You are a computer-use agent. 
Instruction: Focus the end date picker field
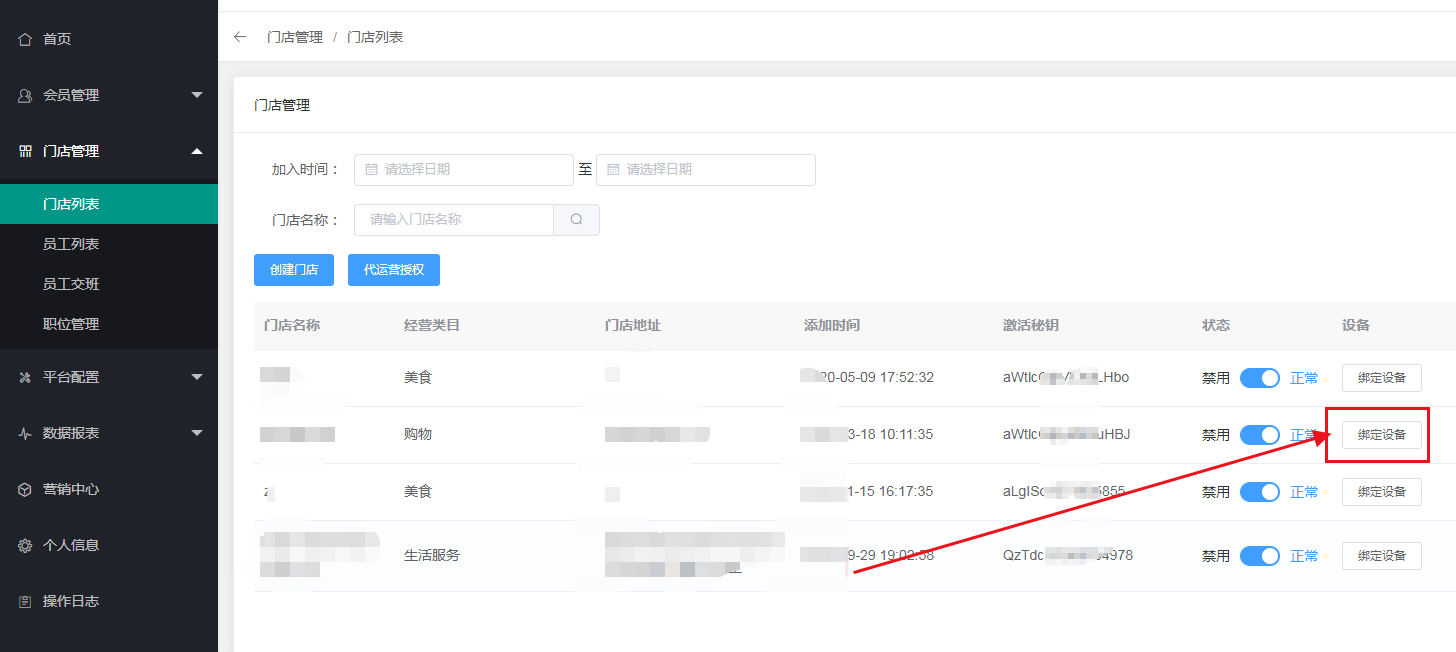coord(706,170)
